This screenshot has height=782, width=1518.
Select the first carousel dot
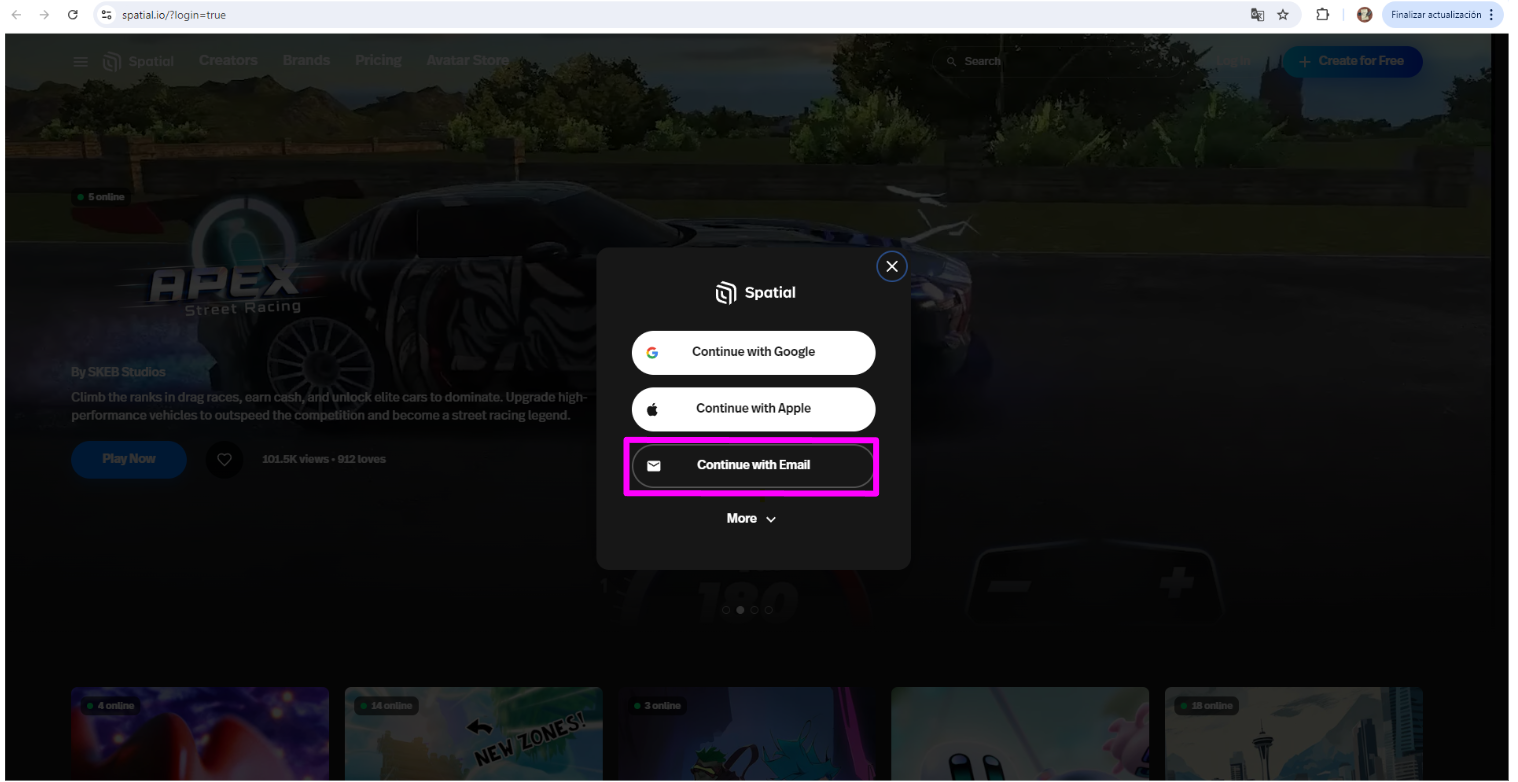tap(726, 609)
